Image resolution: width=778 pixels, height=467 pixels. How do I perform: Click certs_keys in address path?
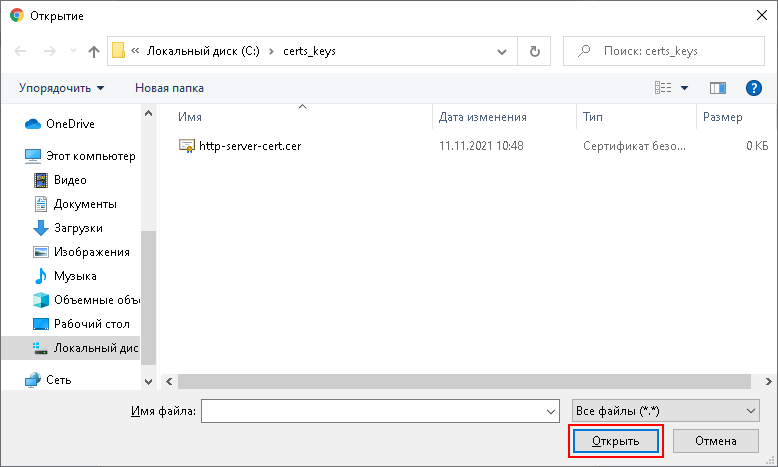point(309,51)
